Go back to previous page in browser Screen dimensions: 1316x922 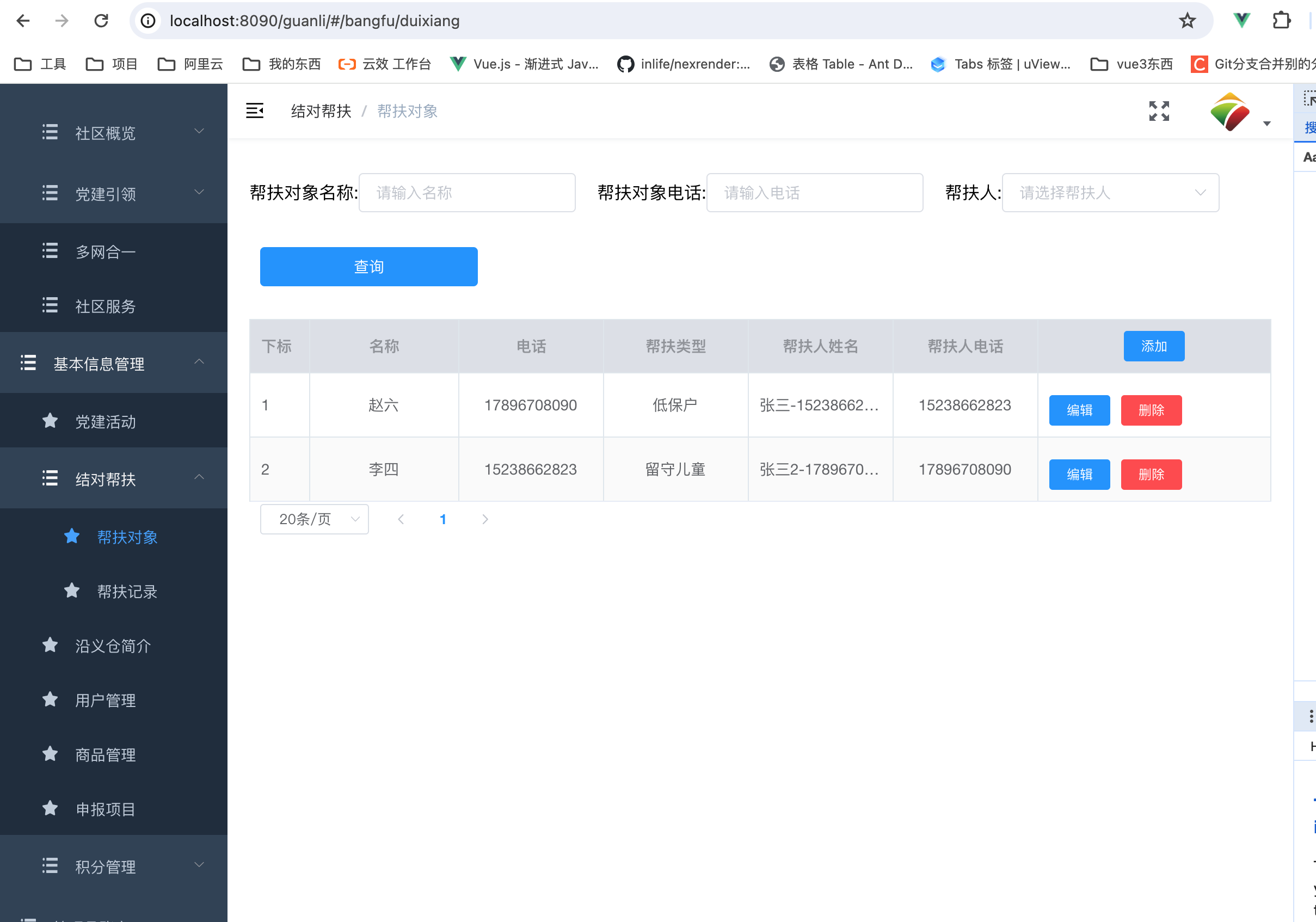point(23,21)
